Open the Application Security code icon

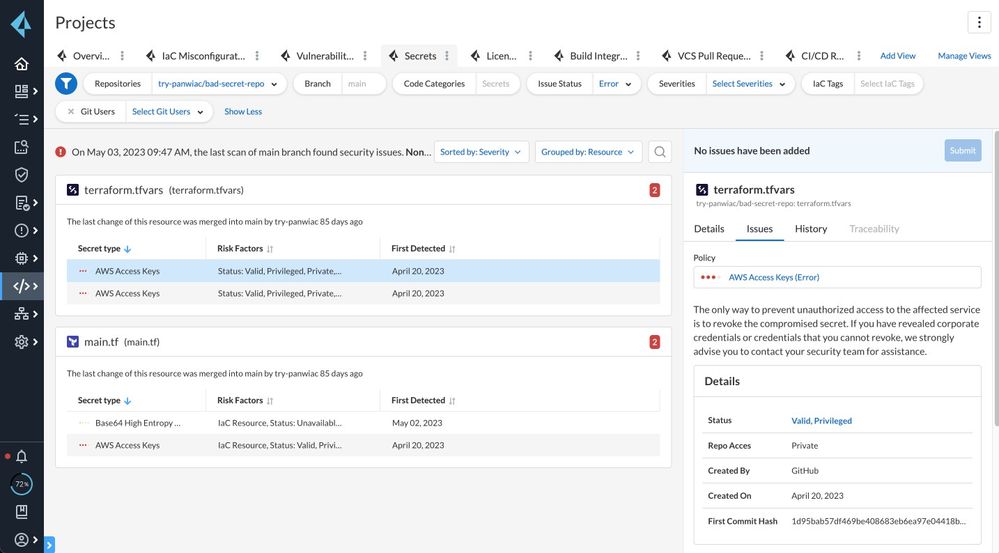(21, 286)
